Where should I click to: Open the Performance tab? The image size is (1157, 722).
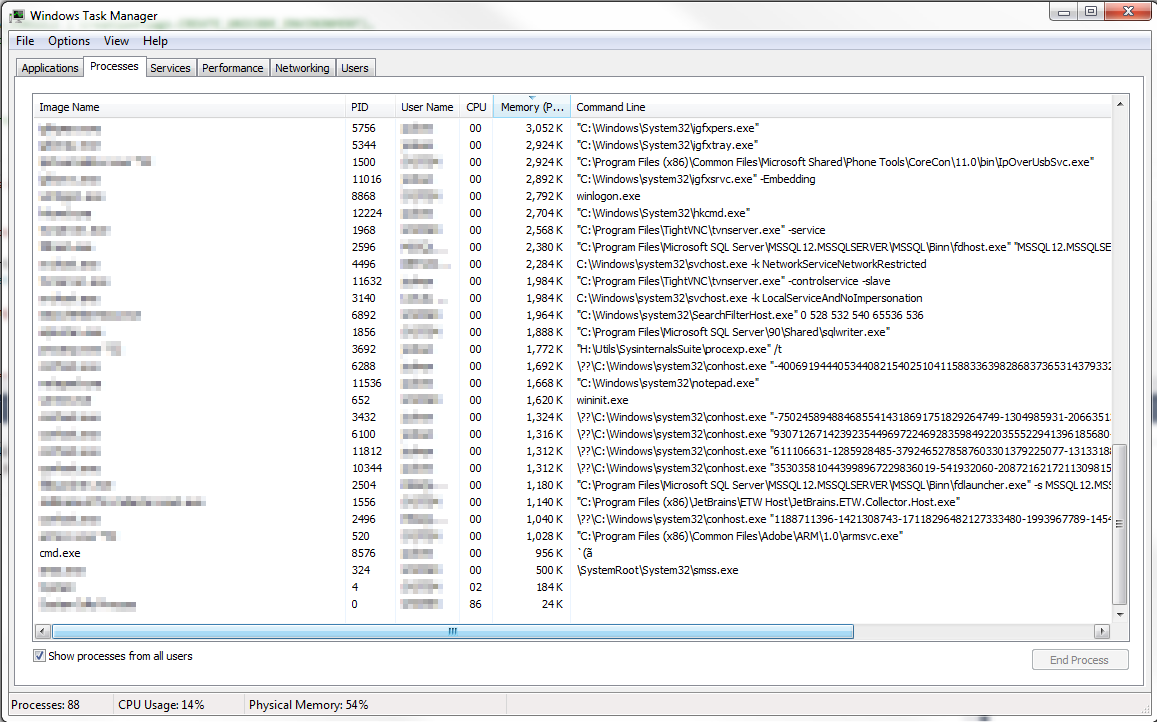(x=232, y=68)
